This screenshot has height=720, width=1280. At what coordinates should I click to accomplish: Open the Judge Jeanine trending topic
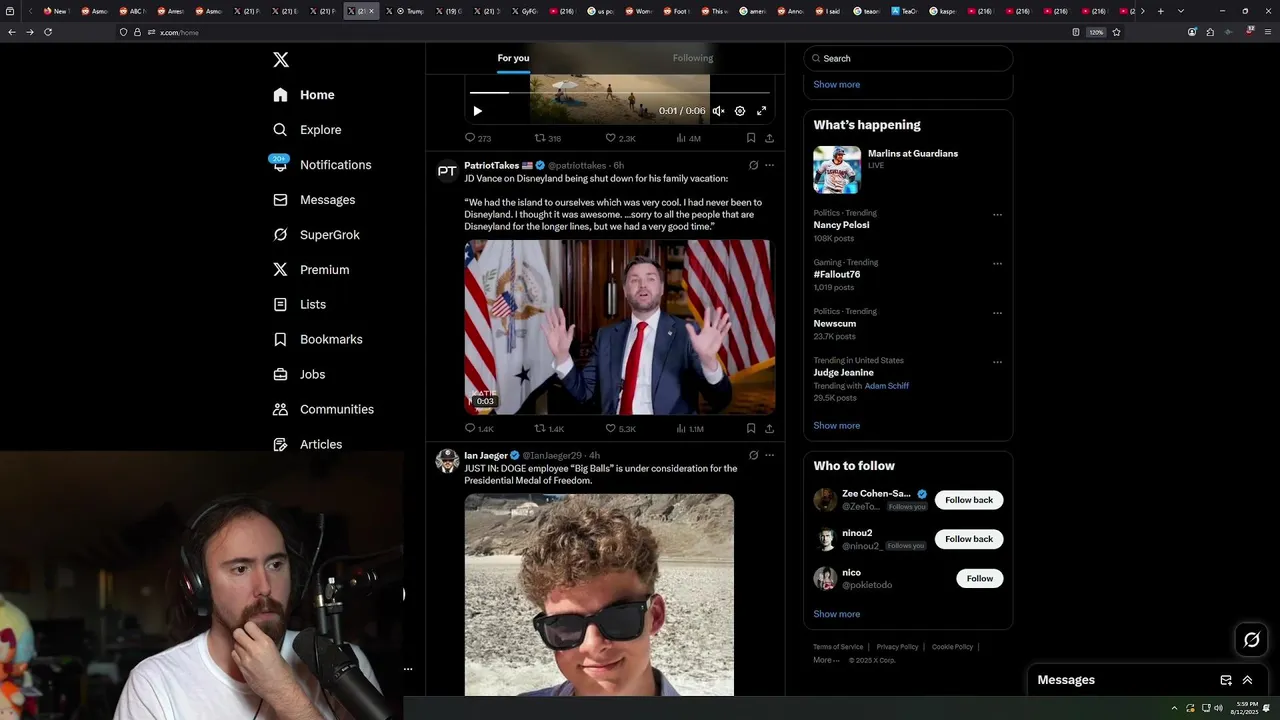pos(843,373)
